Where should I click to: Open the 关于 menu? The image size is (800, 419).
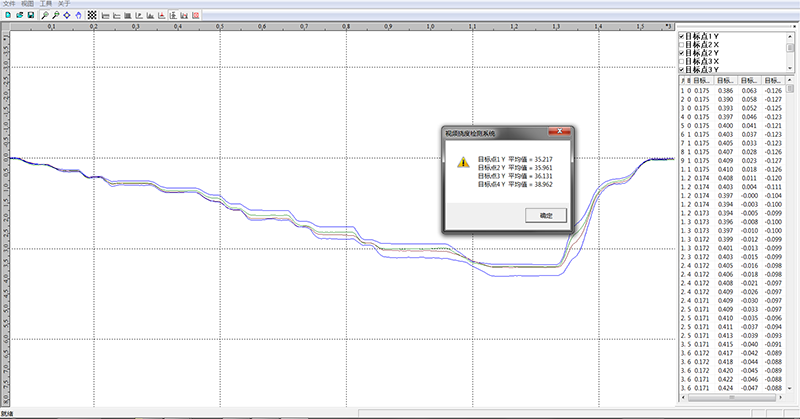(64, 4)
